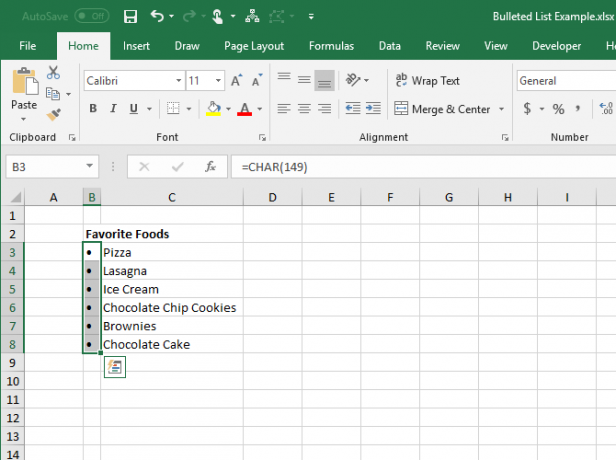Click the Orientation text angle icon

pyautogui.click(x=353, y=80)
